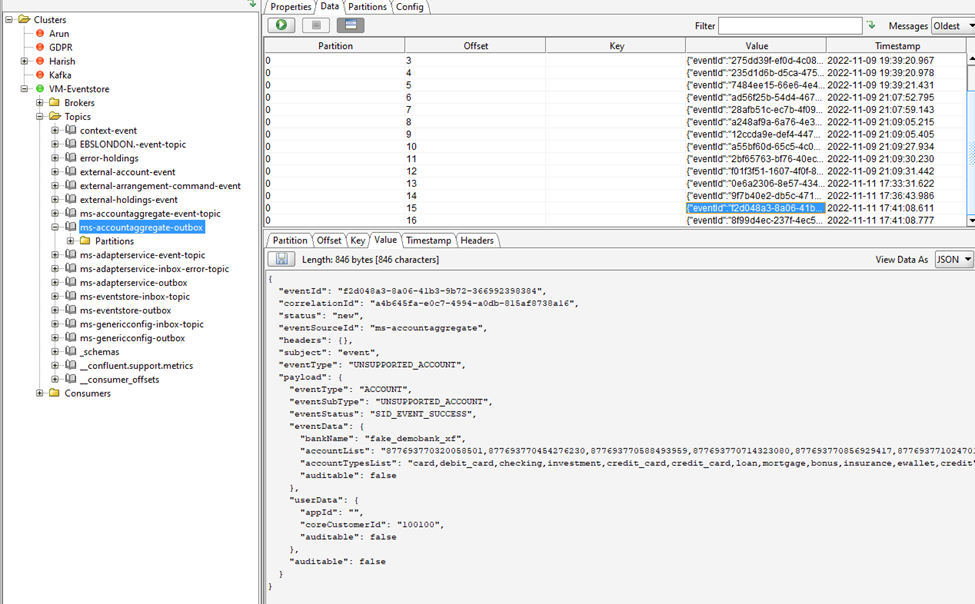Image resolution: width=975 pixels, height=604 pixels.
Task: Expand the Harish cluster node
Action: click(x=25, y=61)
